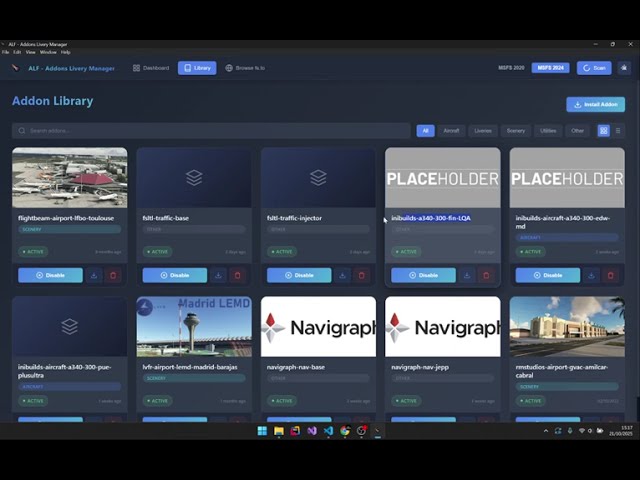Switch to grid view
The height and width of the screenshot is (480, 640).
tap(603, 131)
